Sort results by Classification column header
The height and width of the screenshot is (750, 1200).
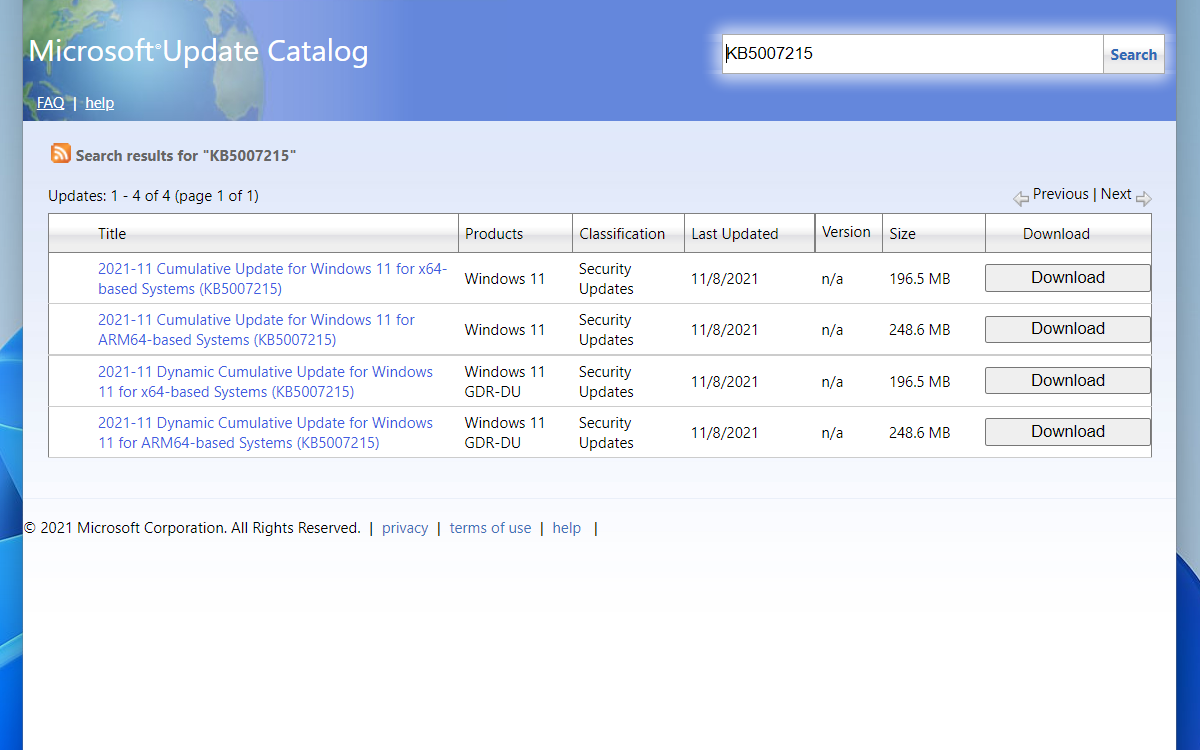click(621, 234)
